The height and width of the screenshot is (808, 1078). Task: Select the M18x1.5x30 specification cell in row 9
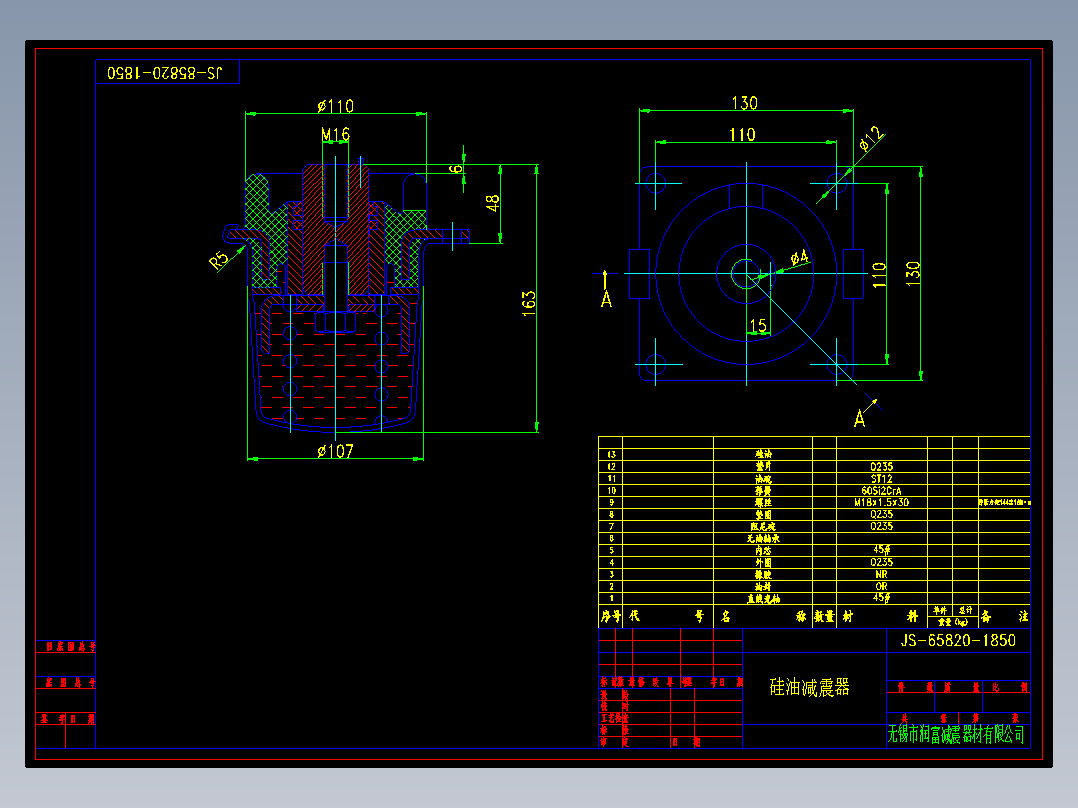tap(881, 503)
